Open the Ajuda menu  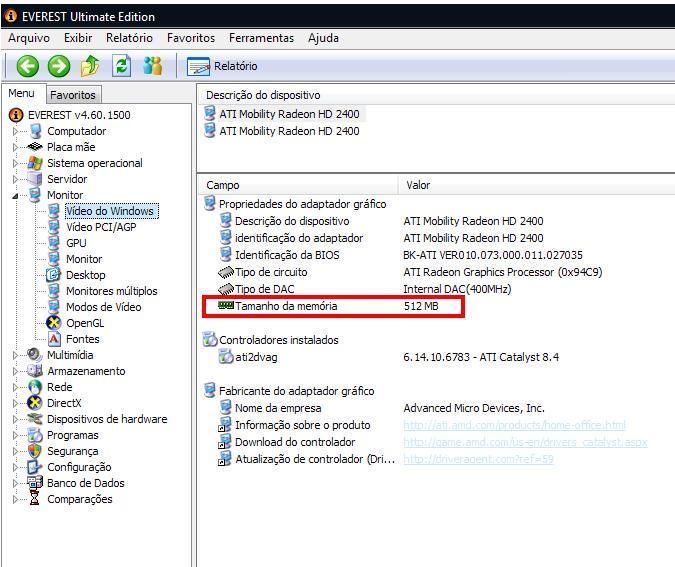[323, 38]
